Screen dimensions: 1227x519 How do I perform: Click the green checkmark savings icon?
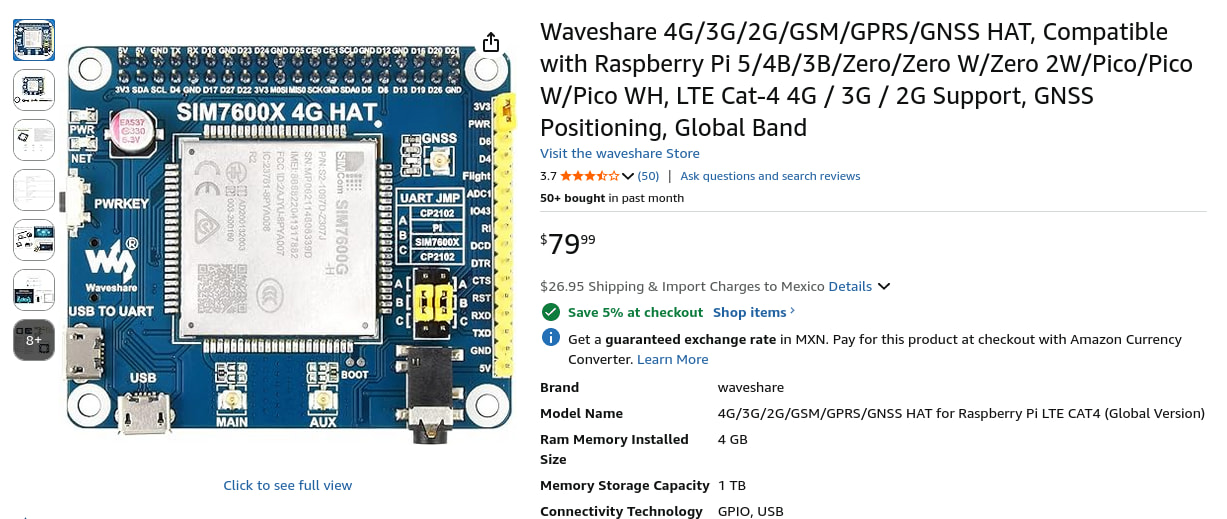pos(550,312)
